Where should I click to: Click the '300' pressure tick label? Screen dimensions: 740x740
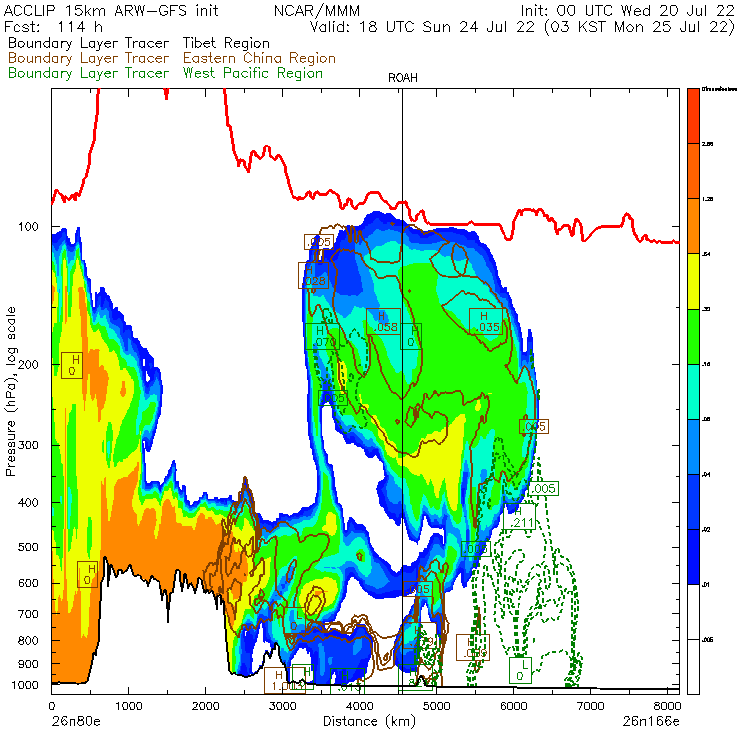(x=28, y=446)
